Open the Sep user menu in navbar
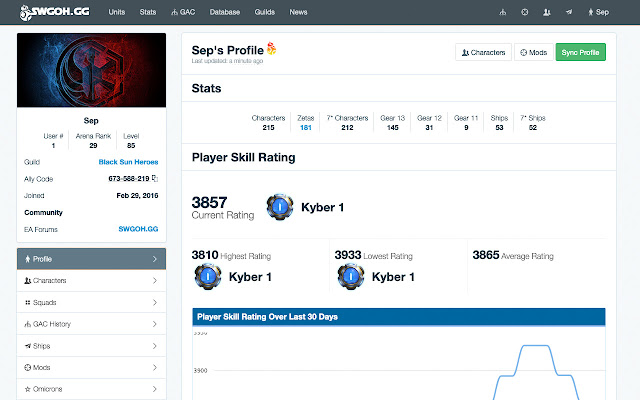 [598, 12]
